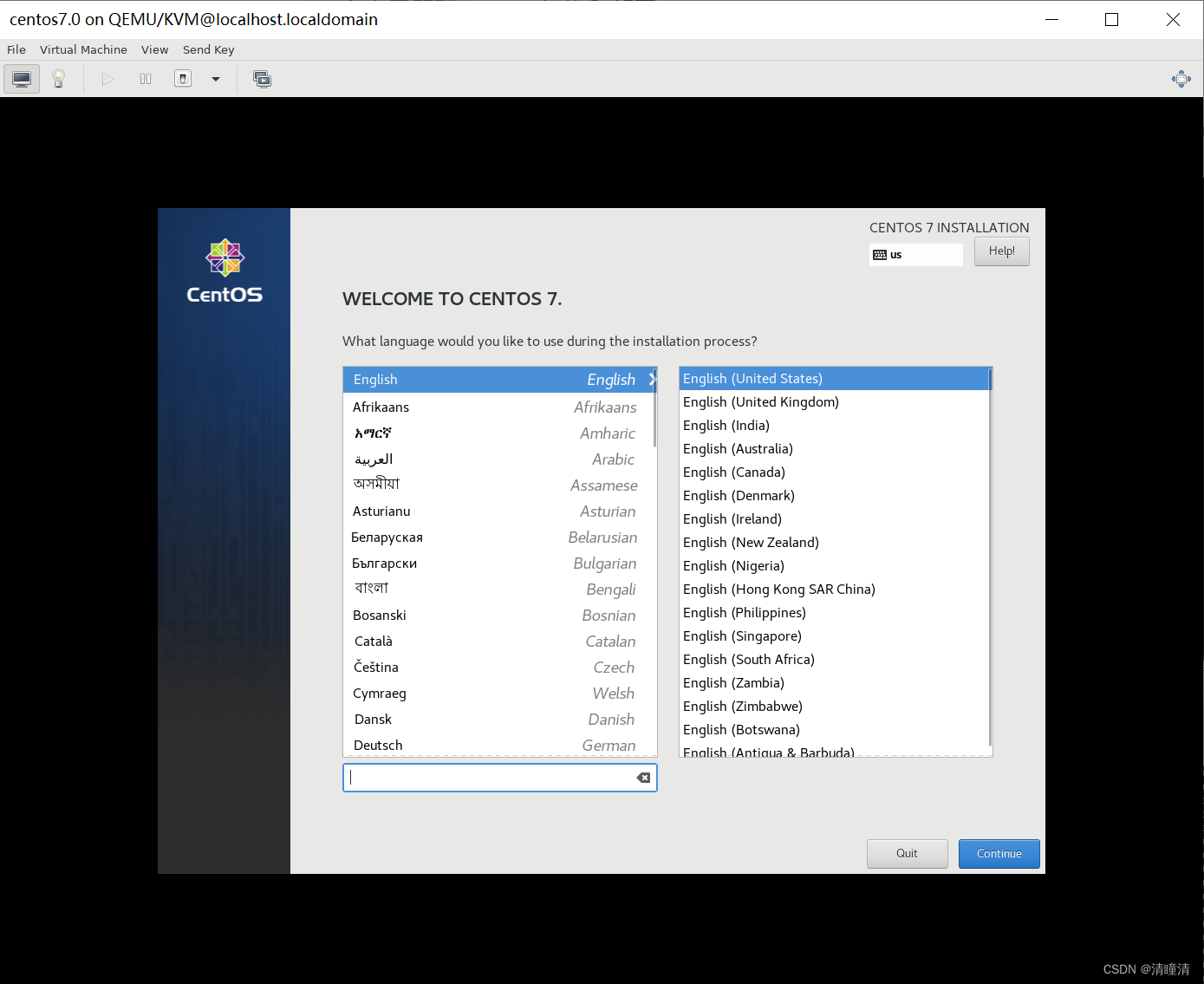The height and width of the screenshot is (984, 1204).
Task: Maximize the virt-manager window
Action: 1111,19
